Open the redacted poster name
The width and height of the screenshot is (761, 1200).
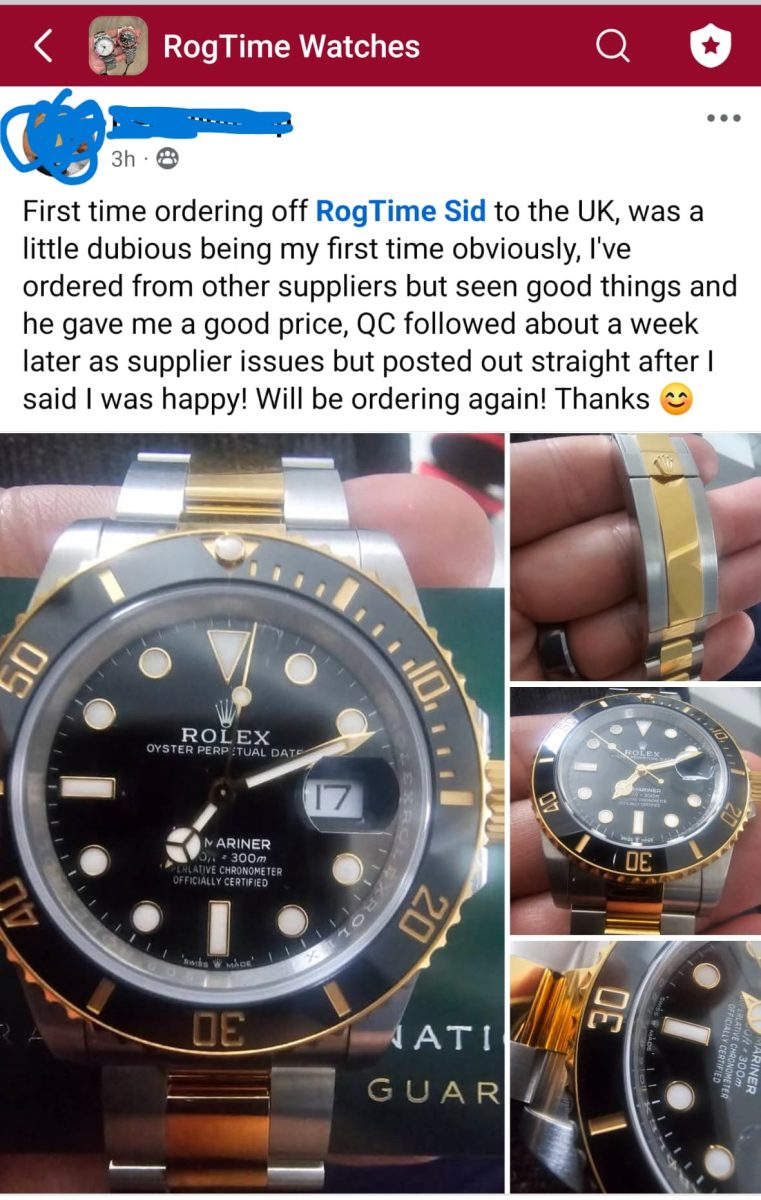[198, 123]
